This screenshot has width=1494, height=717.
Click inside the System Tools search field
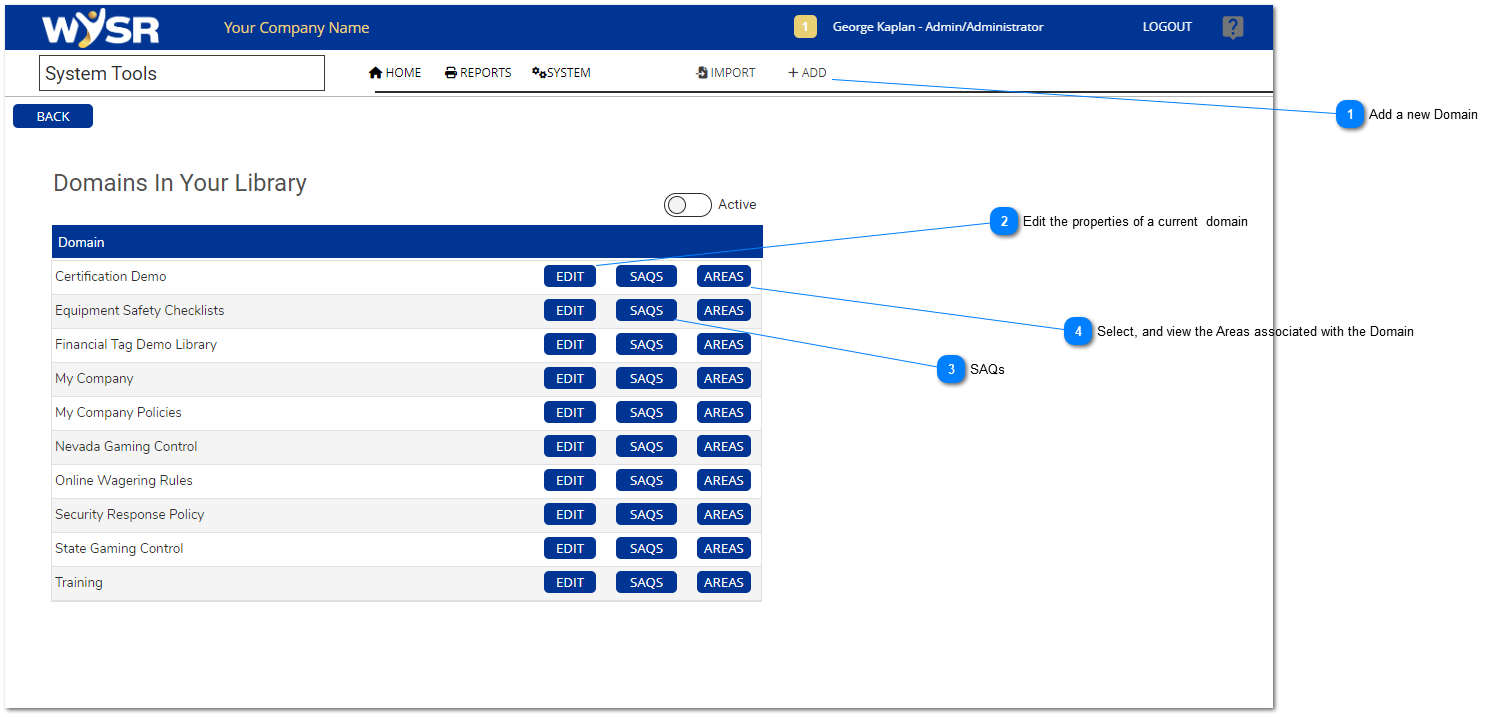point(181,72)
